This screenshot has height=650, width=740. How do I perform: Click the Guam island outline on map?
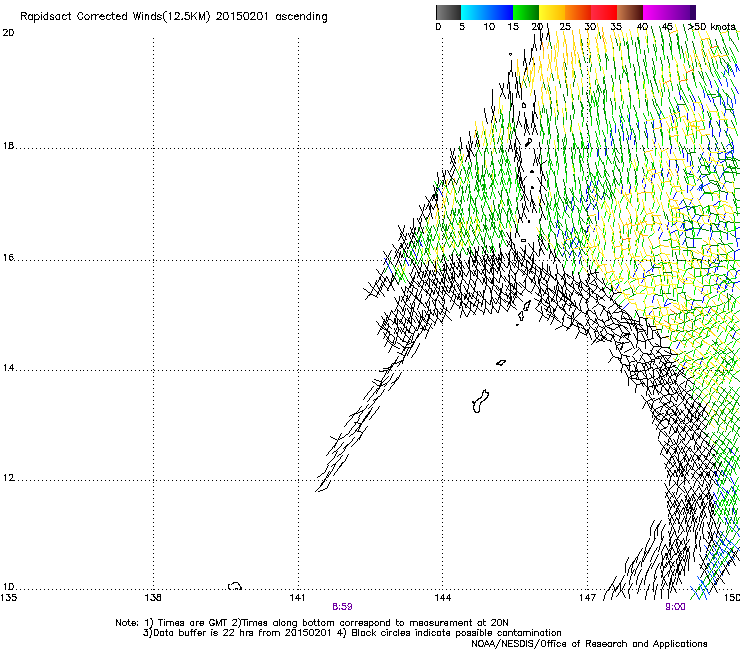tap(480, 401)
